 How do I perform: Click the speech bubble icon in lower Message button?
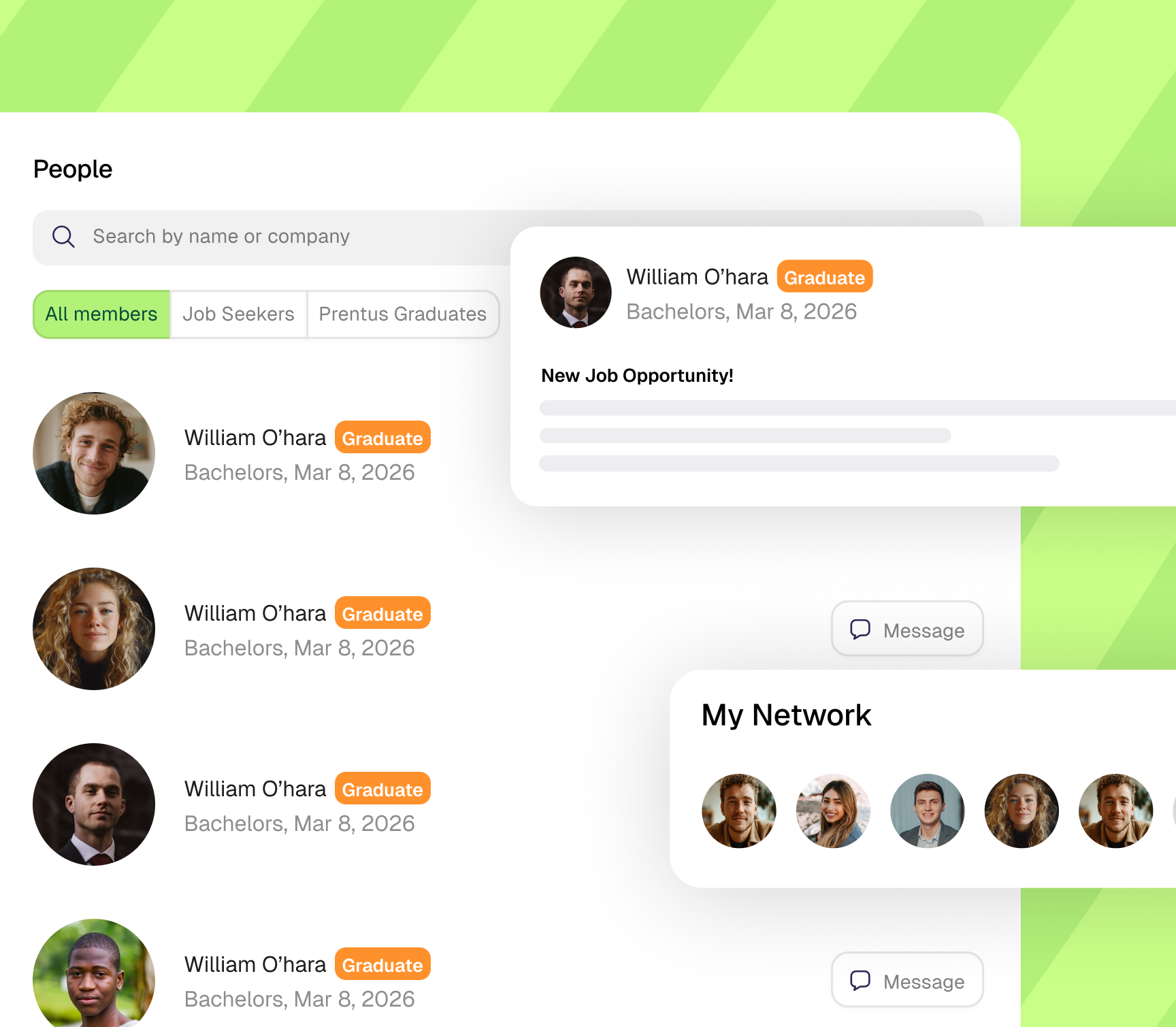tap(860, 980)
